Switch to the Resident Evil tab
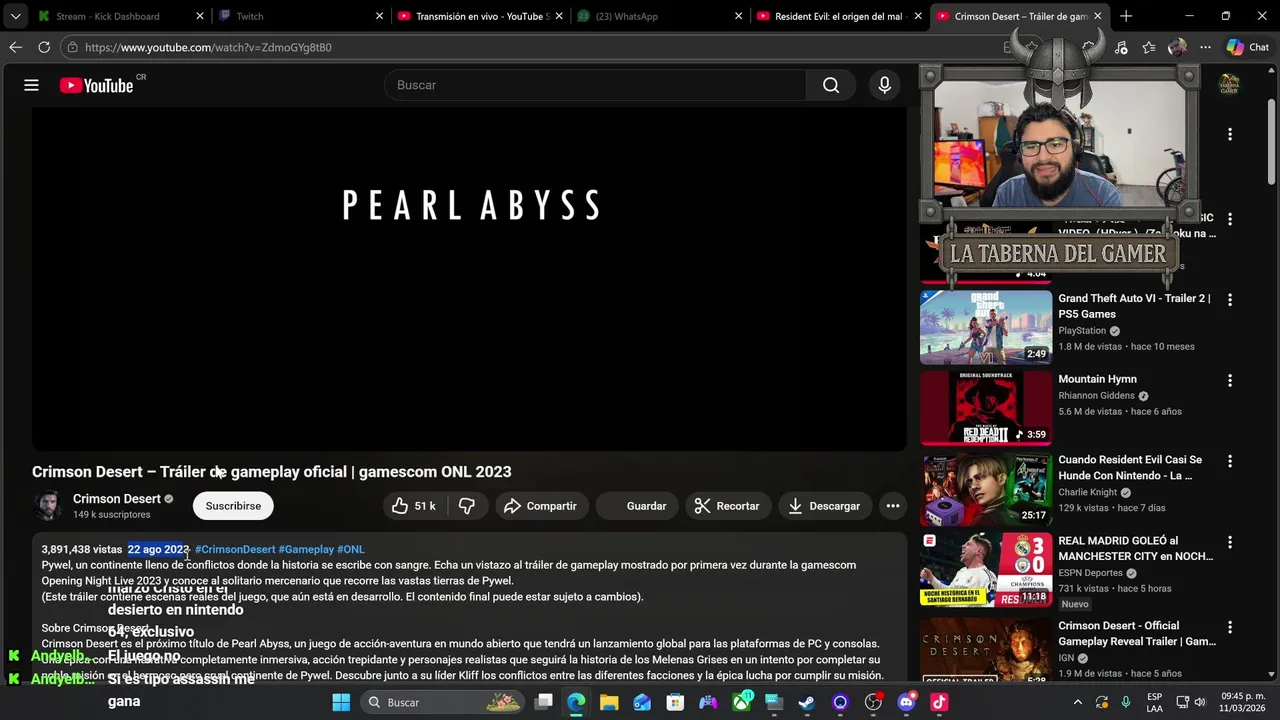 [840, 16]
